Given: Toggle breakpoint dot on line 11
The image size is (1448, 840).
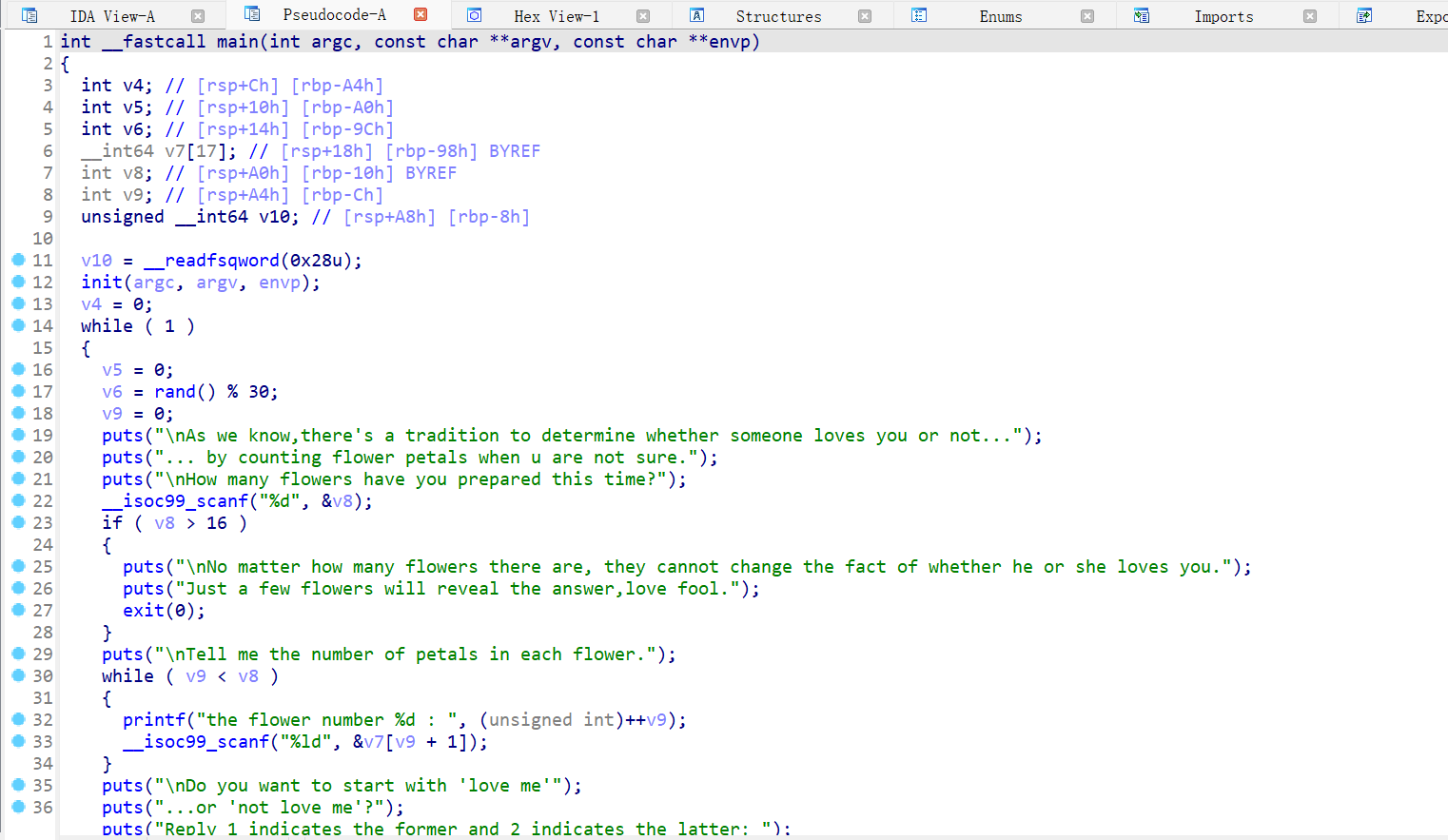Looking at the screenshot, I should pyautogui.click(x=18, y=260).
